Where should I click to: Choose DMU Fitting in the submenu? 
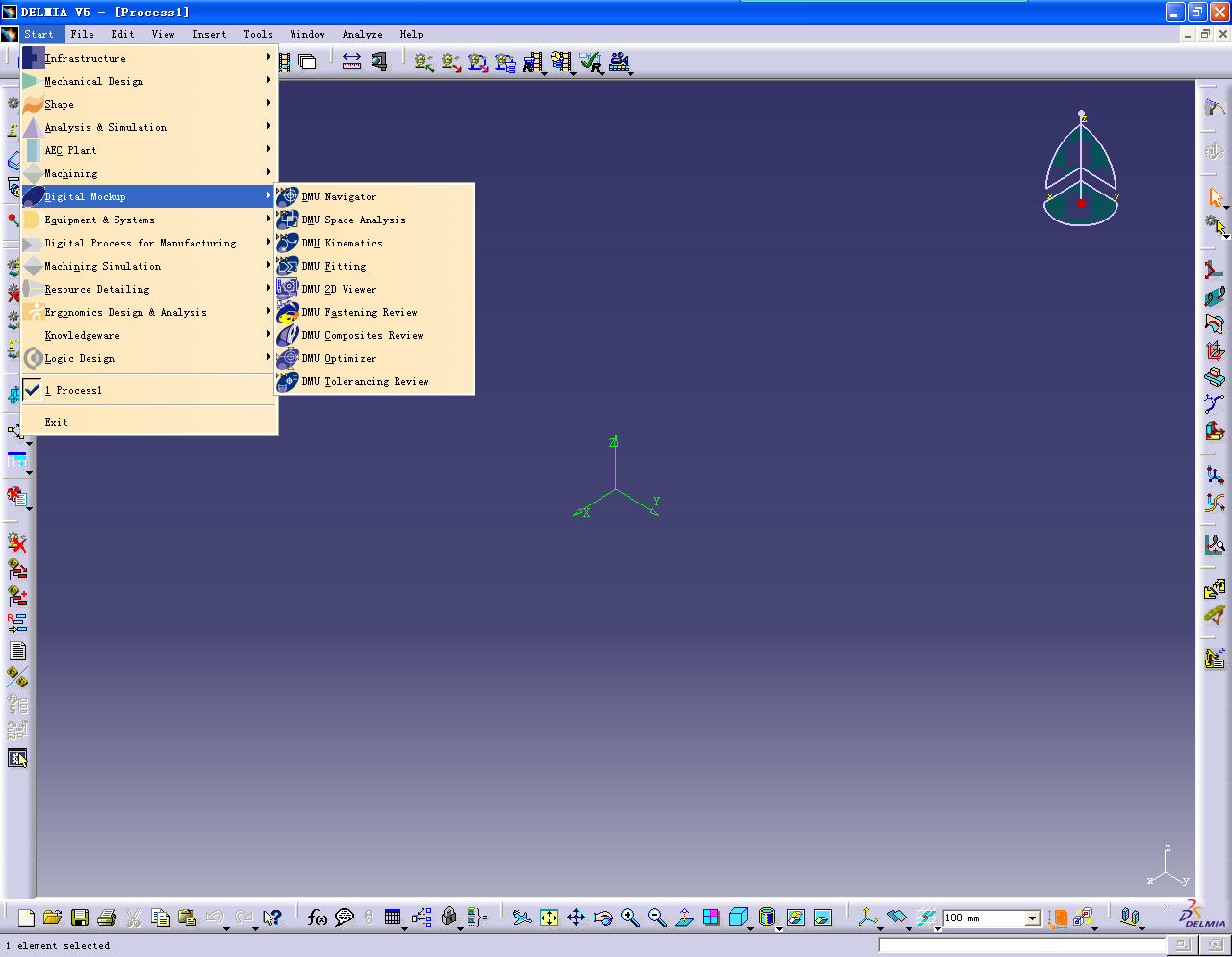(374, 266)
